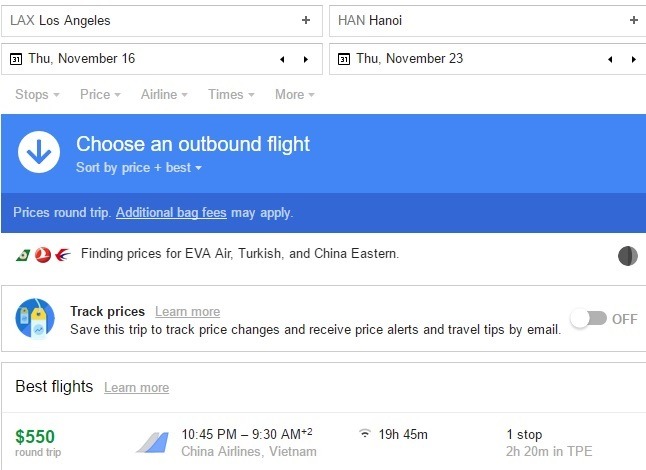Turn on the Track prices toggle
Image resolution: width=646 pixels, height=470 pixels.
(x=588, y=318)
